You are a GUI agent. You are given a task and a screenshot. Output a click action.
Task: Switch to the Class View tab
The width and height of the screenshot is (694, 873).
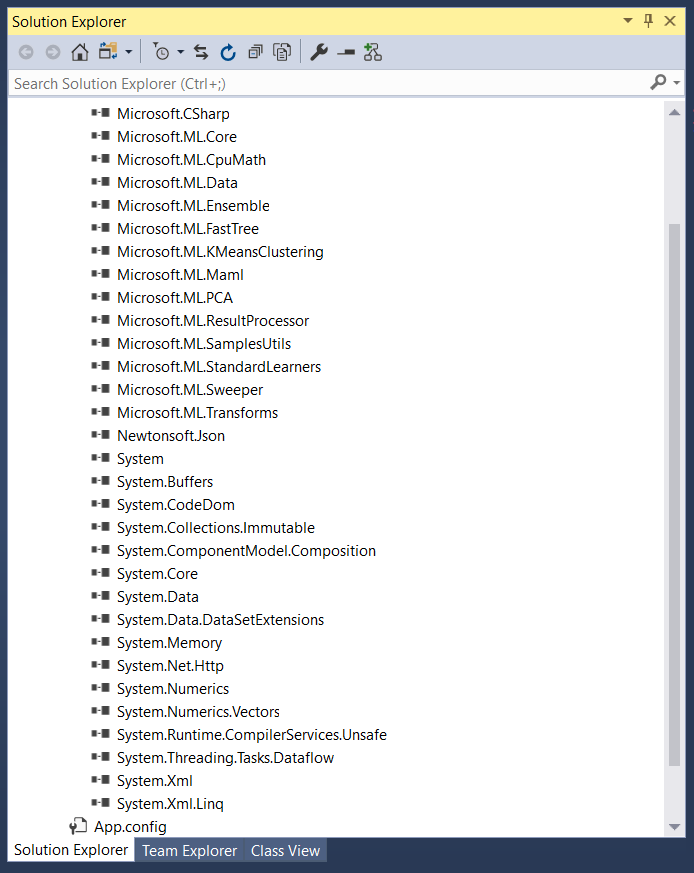[285, 851]
